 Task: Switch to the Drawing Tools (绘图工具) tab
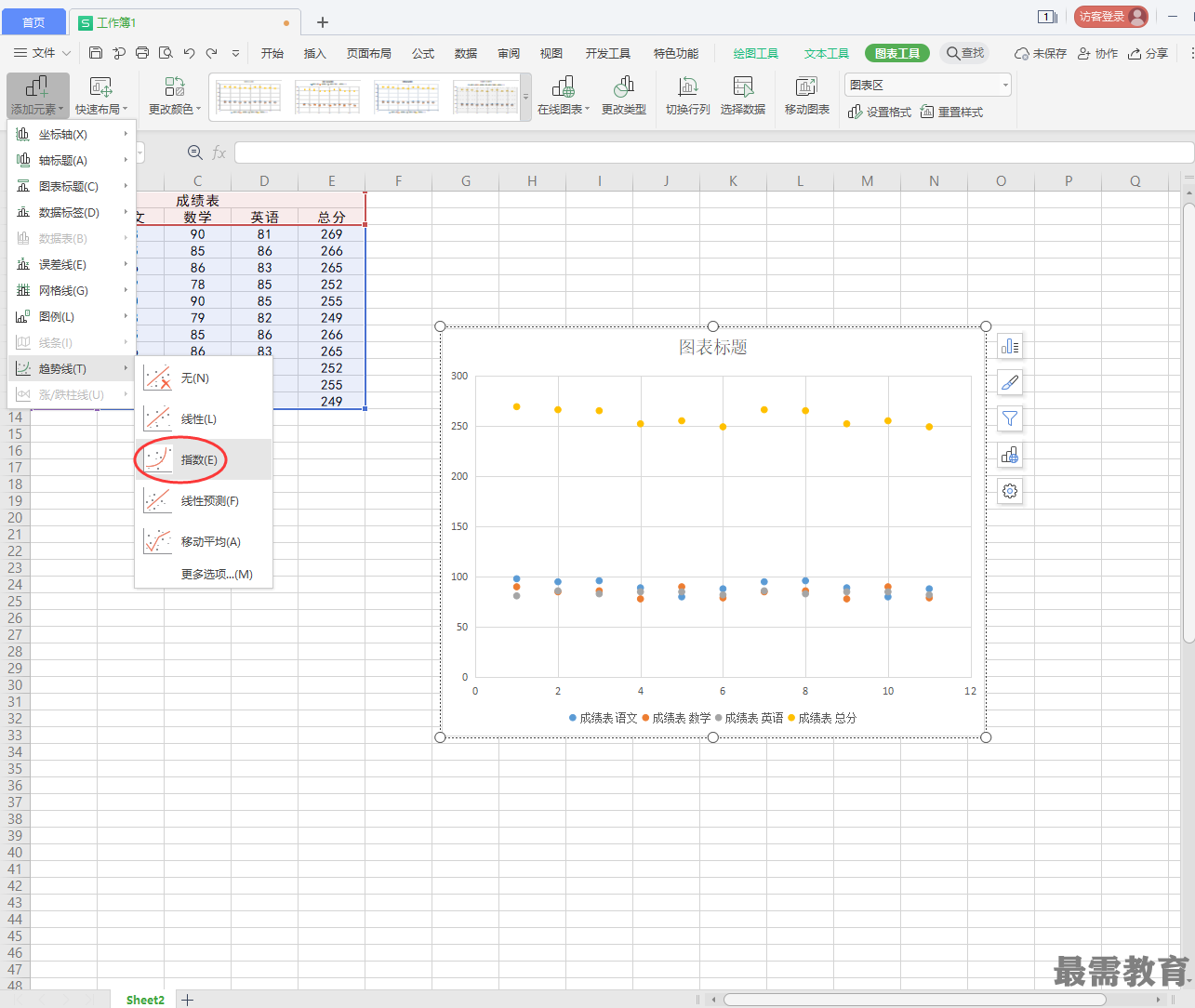[x=755, y=53]
